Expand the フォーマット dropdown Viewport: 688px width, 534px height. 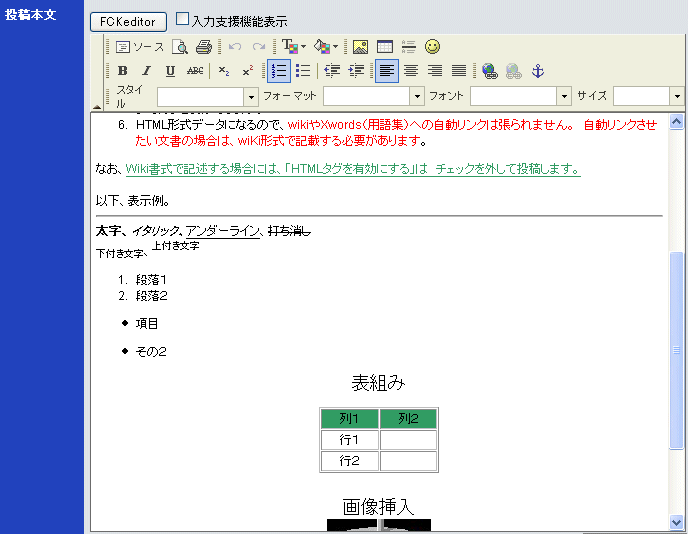click(417, 96)
